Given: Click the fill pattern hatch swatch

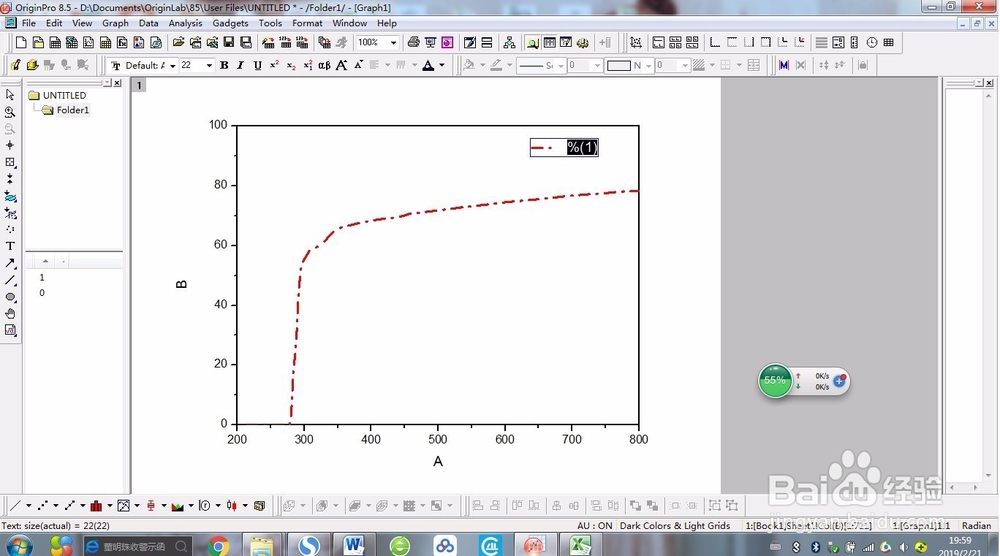Looking at the screenshot, I should (x=699, y=65).
